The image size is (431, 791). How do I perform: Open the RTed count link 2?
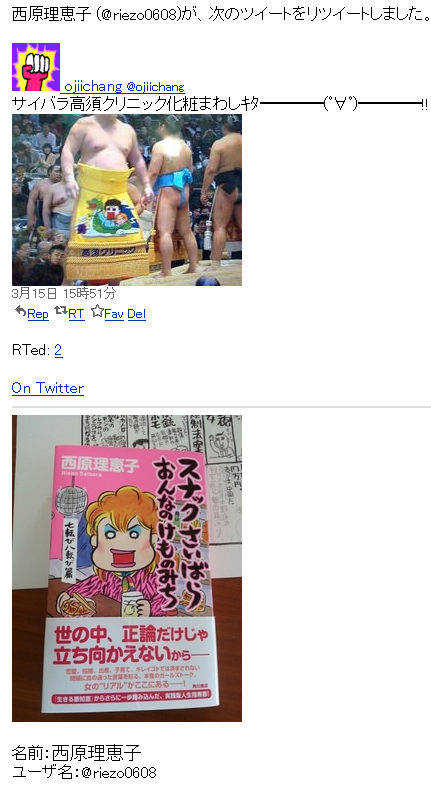pos(59,350)
